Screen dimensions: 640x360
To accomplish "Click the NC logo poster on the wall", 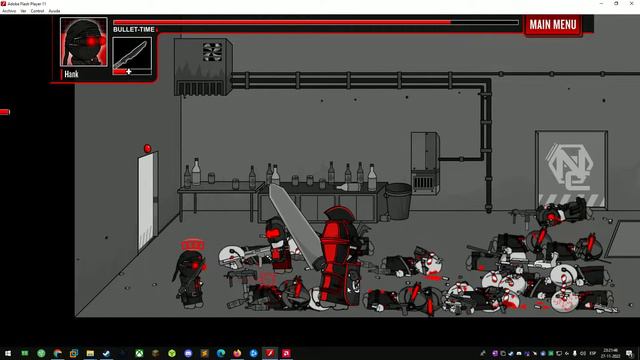I will coord(571,169).
